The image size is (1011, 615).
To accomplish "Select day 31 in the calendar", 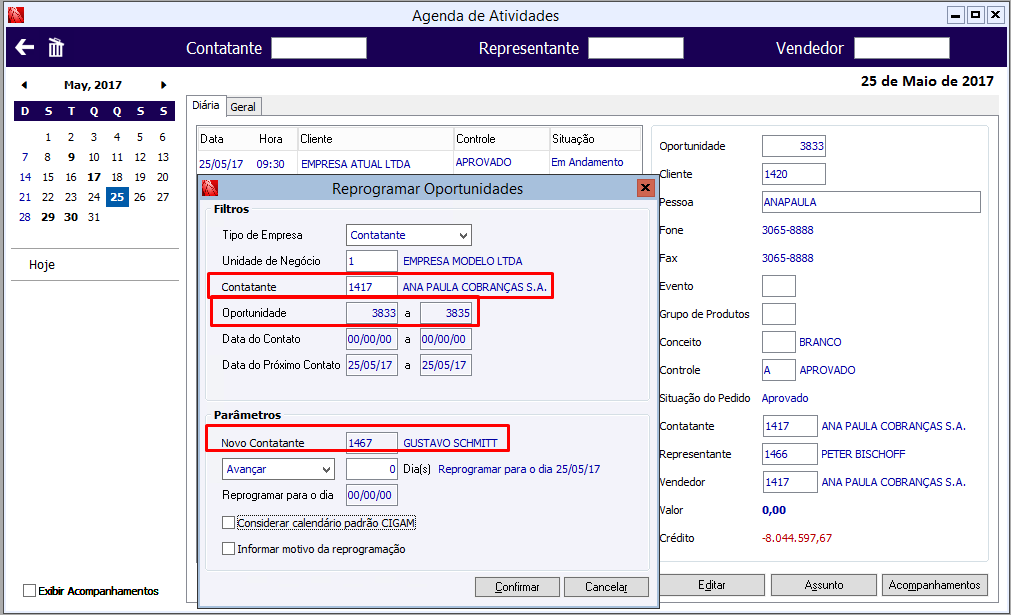I will click(94, 217).
